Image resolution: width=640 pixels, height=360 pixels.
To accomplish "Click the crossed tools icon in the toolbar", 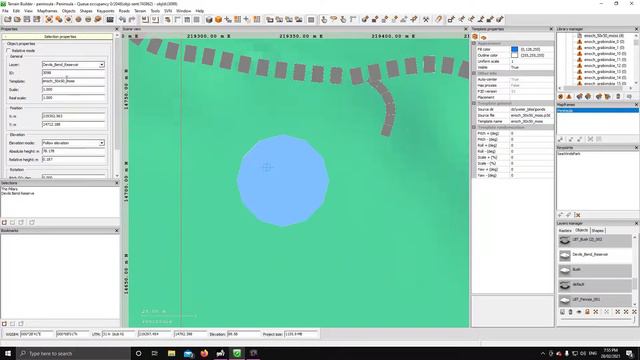I will pyautogui.click(x=426, y=19).
